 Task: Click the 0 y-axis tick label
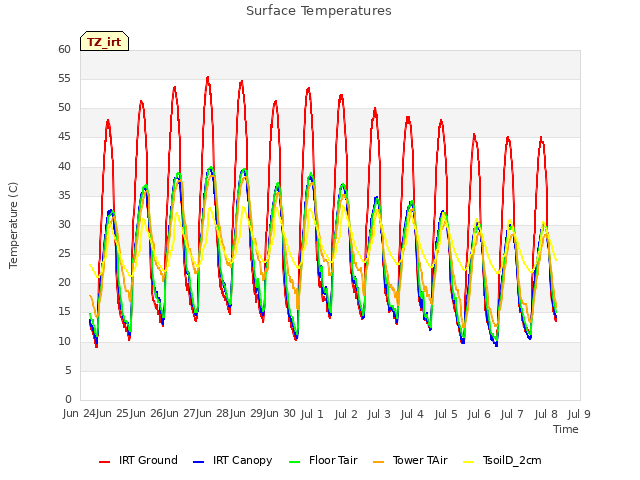click(x=68, y=399)
